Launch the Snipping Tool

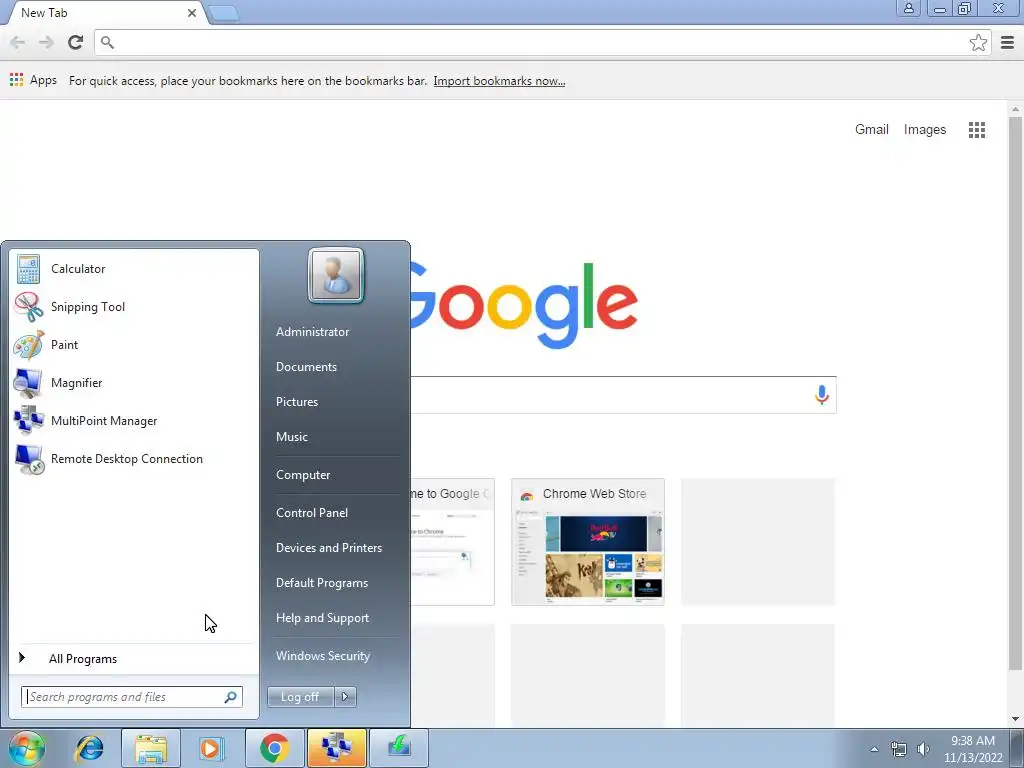pos(134,307)
